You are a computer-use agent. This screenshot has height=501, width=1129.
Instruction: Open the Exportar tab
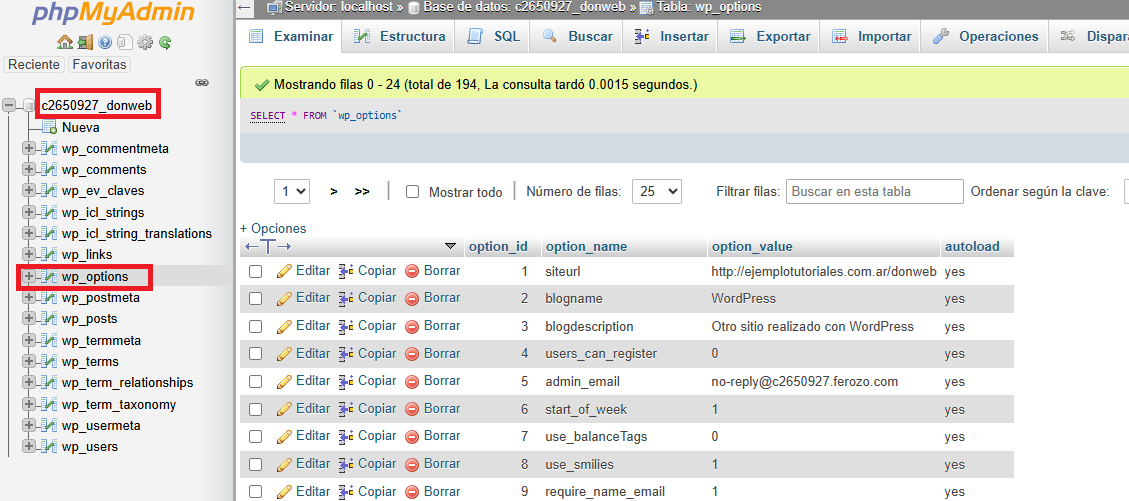pyautogui.click(x=770, y=37)
